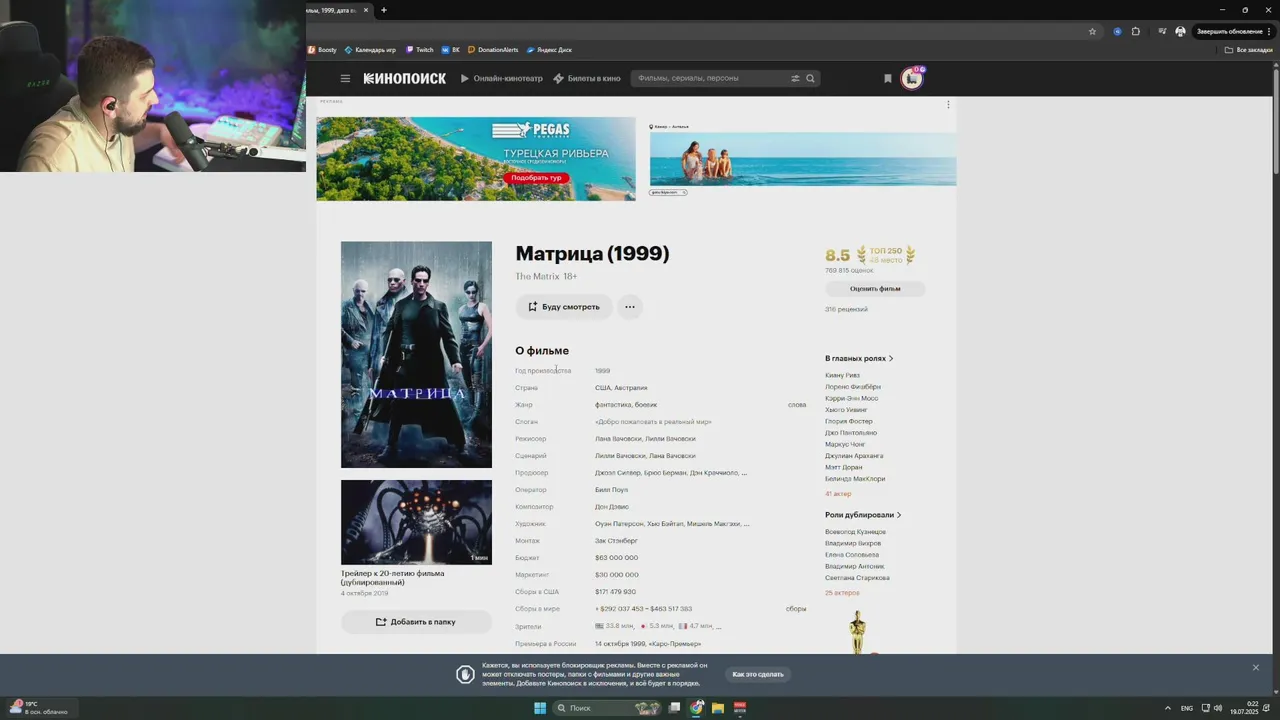Image resolution: width=1280 pixels, height=720 pixels.
Task: Open weather widget on taskbar
Action: (40, 708)
